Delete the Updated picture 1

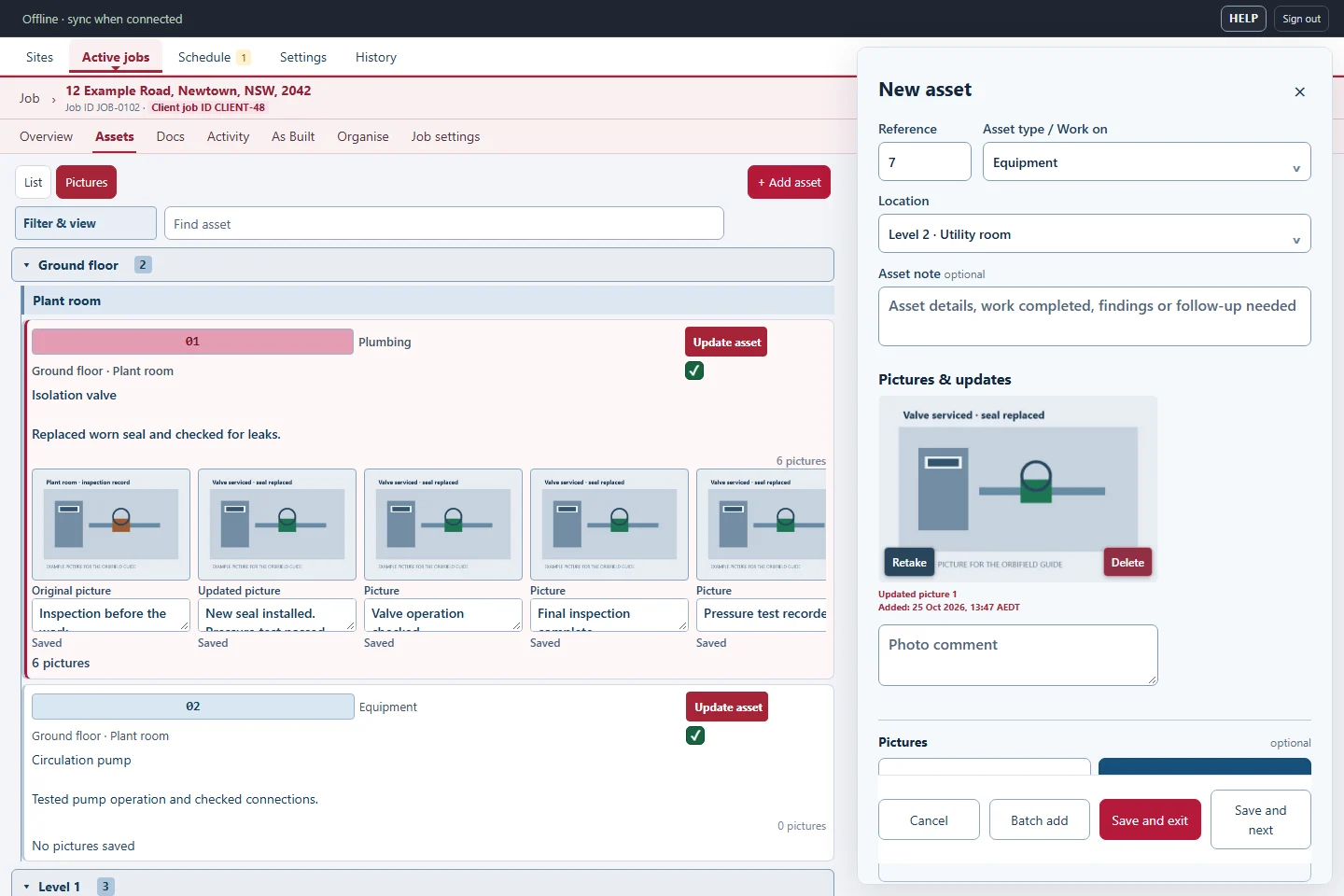coord(1127,562)
